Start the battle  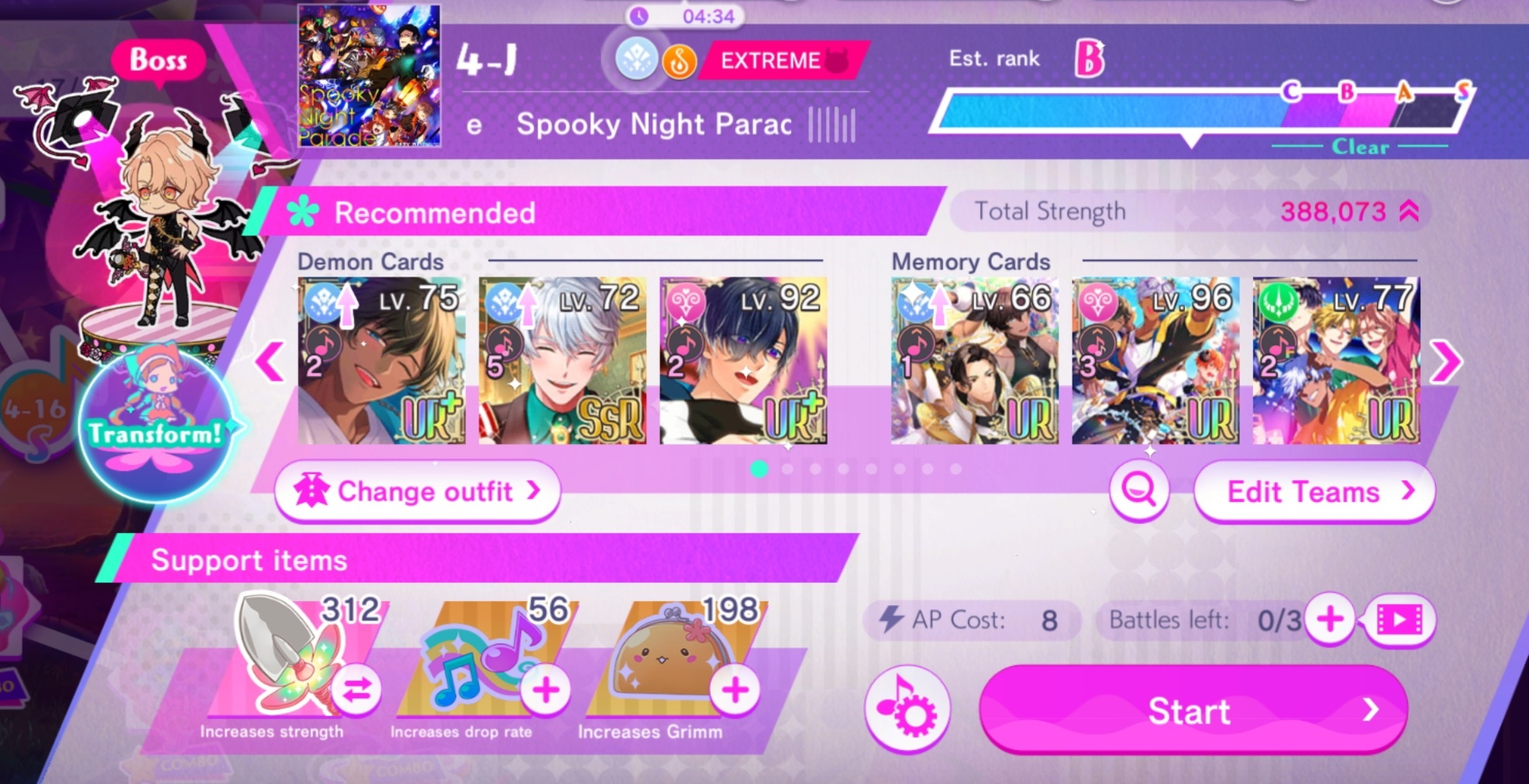(x=1193, y=710)
